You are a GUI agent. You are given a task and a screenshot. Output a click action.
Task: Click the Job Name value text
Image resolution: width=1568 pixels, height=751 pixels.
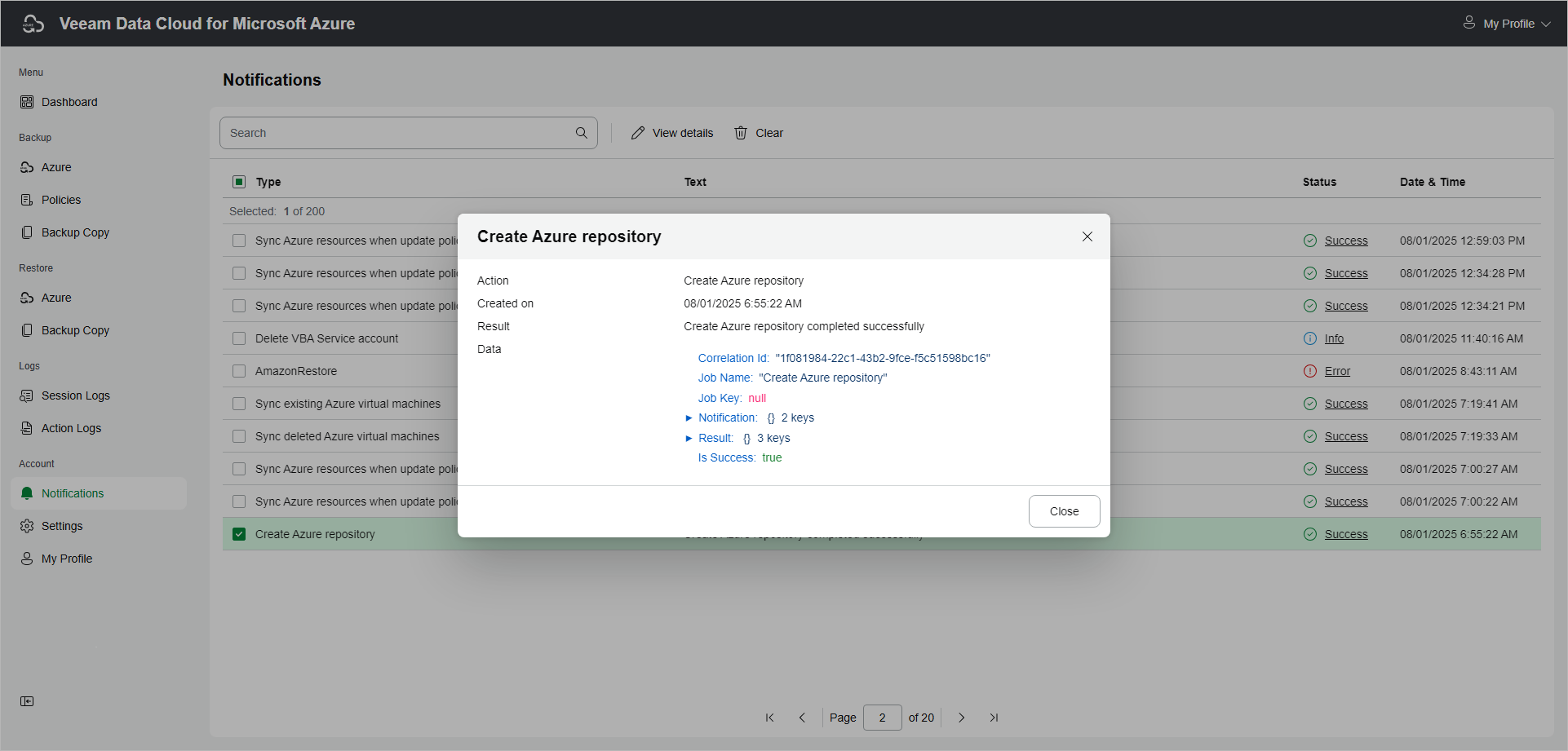pos(823,378)
